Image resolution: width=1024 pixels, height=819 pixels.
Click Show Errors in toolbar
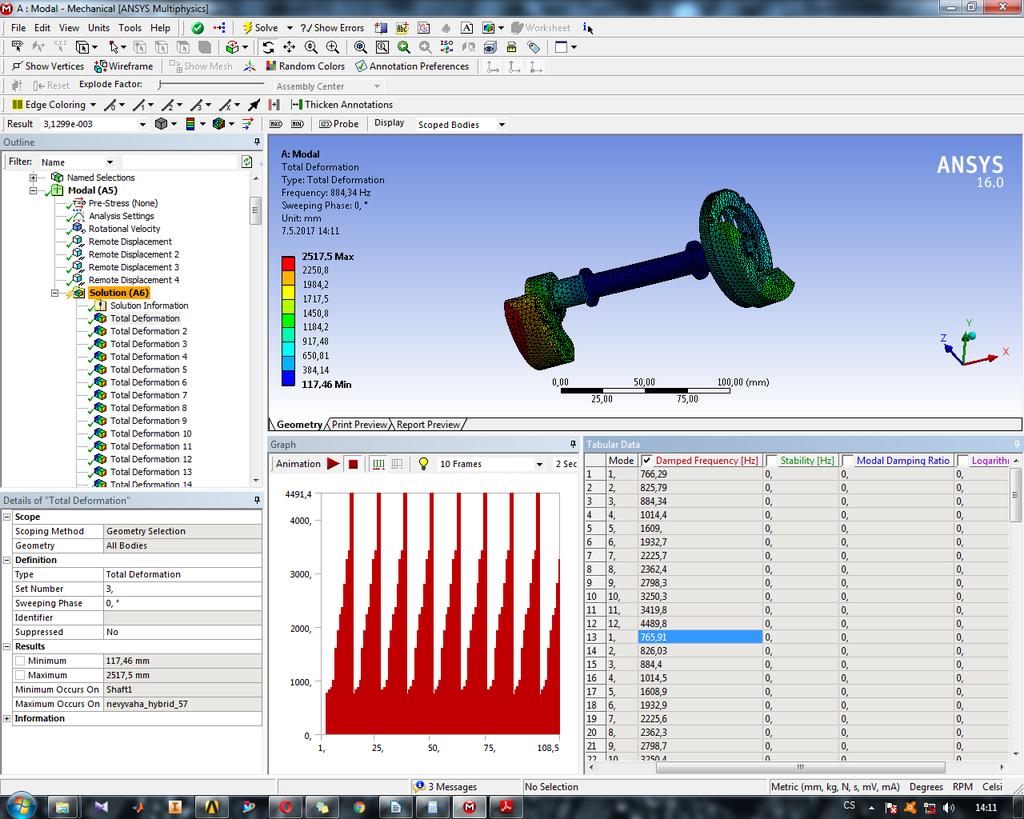tap(332, 27)
